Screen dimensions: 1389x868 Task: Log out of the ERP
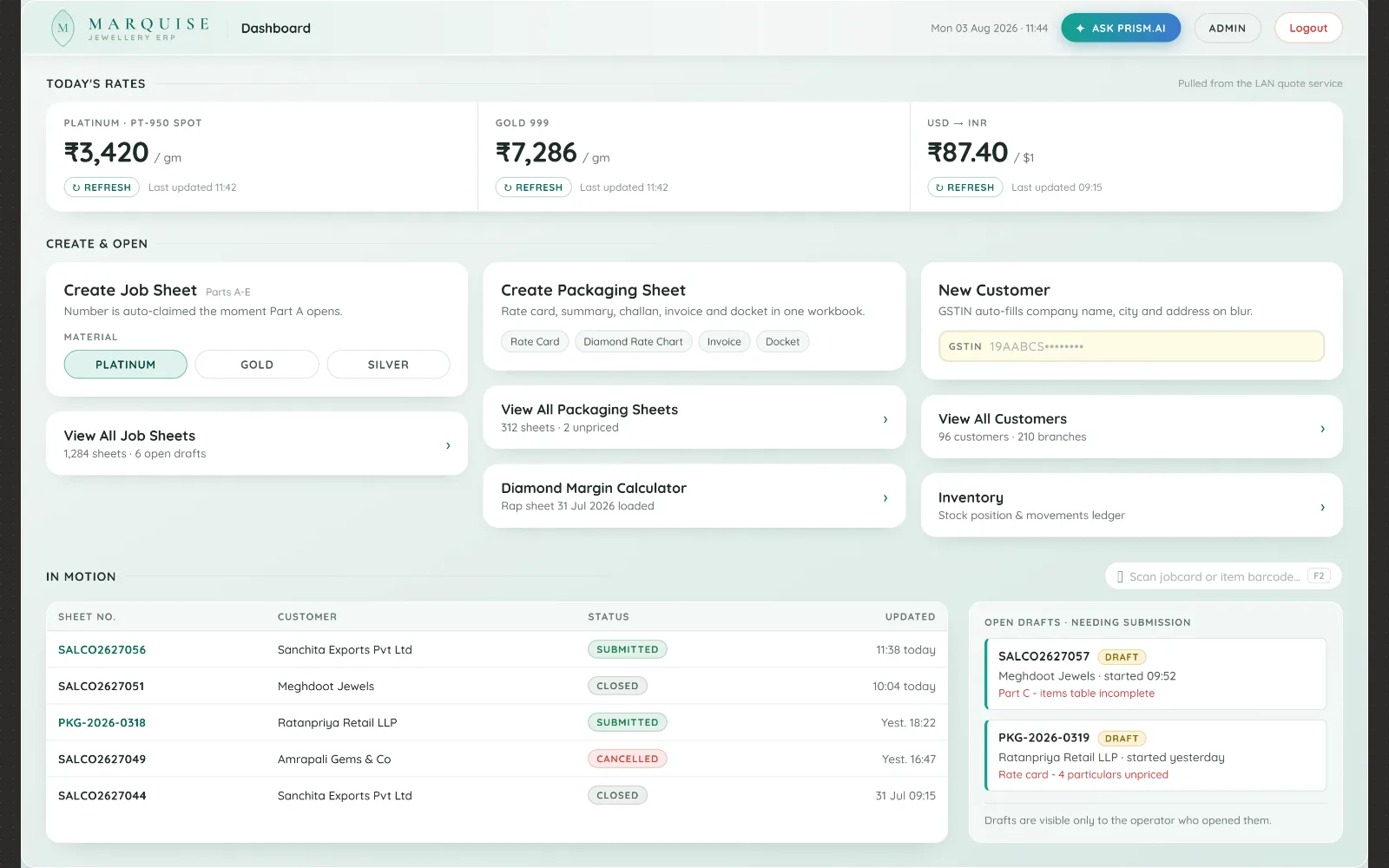tap(1308, 28)
